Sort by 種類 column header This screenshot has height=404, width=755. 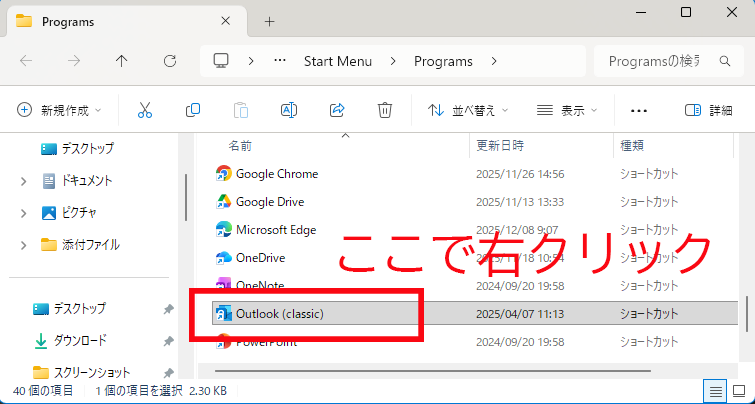pyautogui.click(x=632, y=145)
